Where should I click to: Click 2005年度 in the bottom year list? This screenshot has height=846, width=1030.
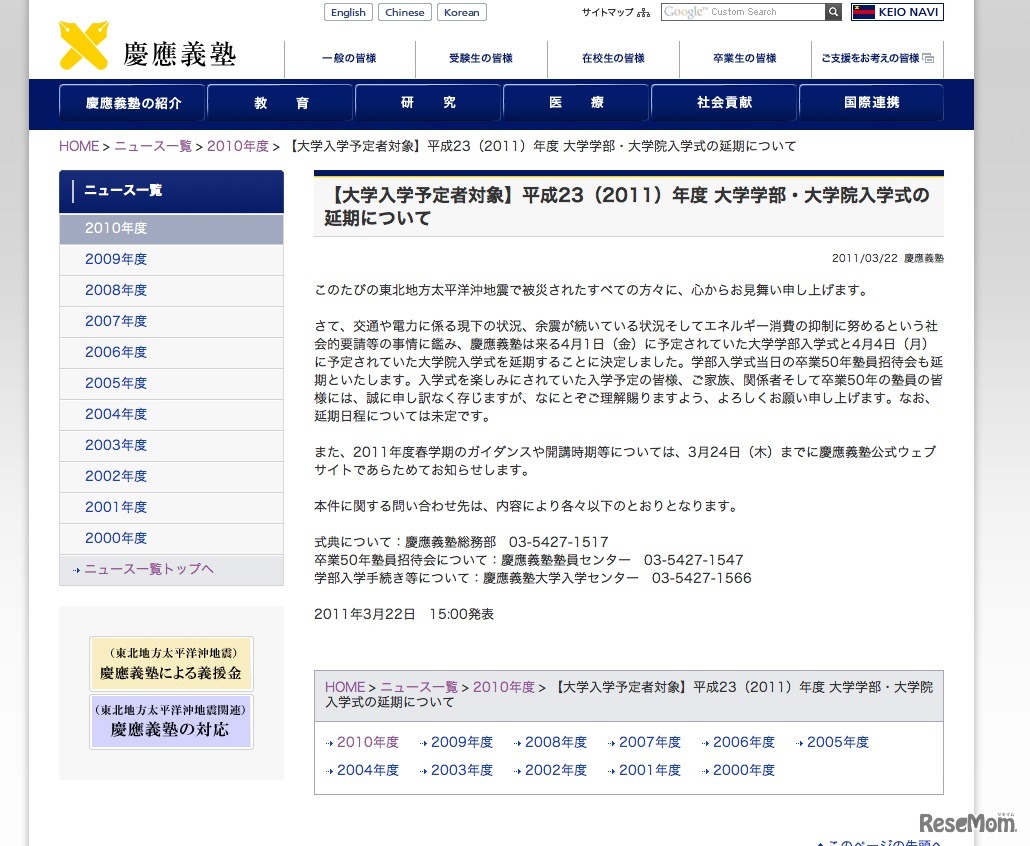coord(838,742)
